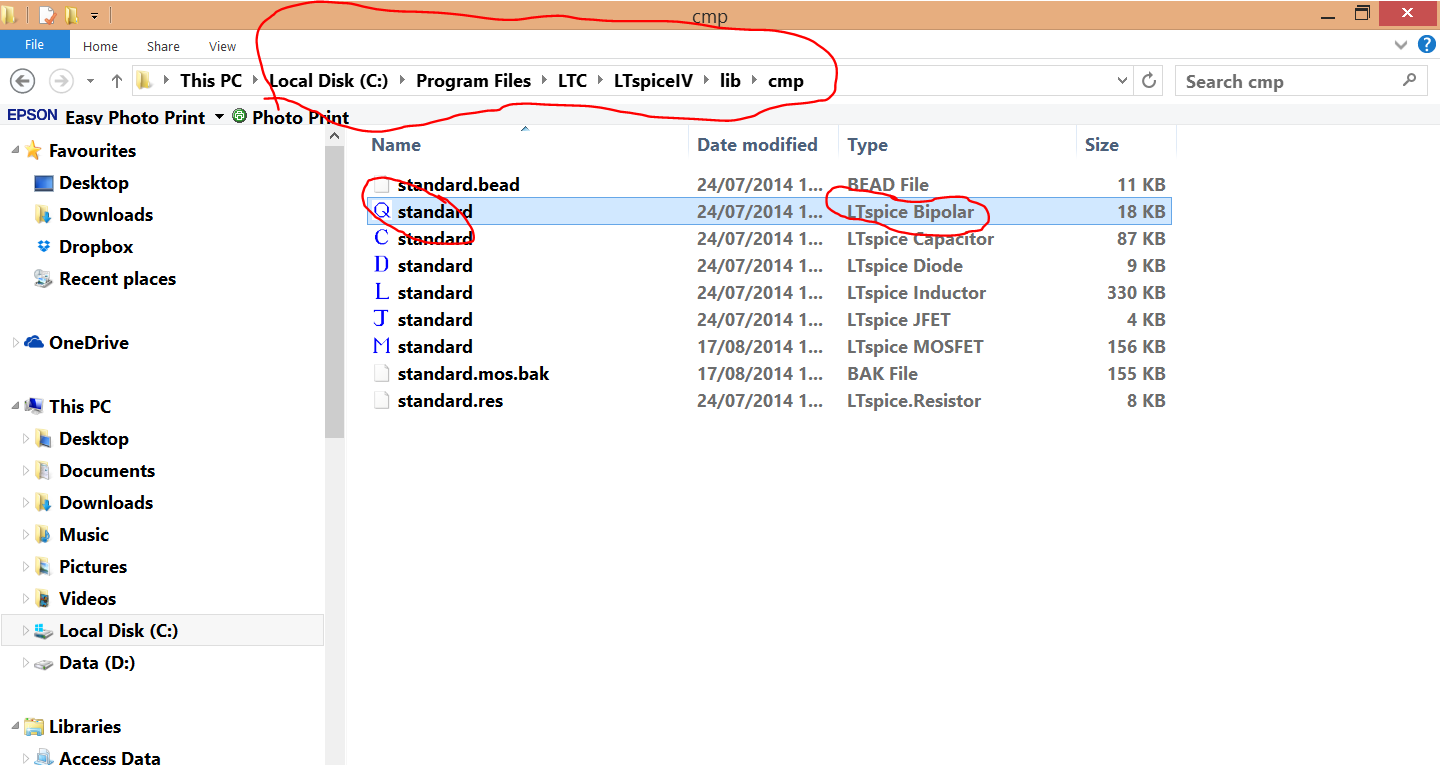Open Videos folder under This PC
This screenshot has height=765, width=1440.
pos(87,599)
